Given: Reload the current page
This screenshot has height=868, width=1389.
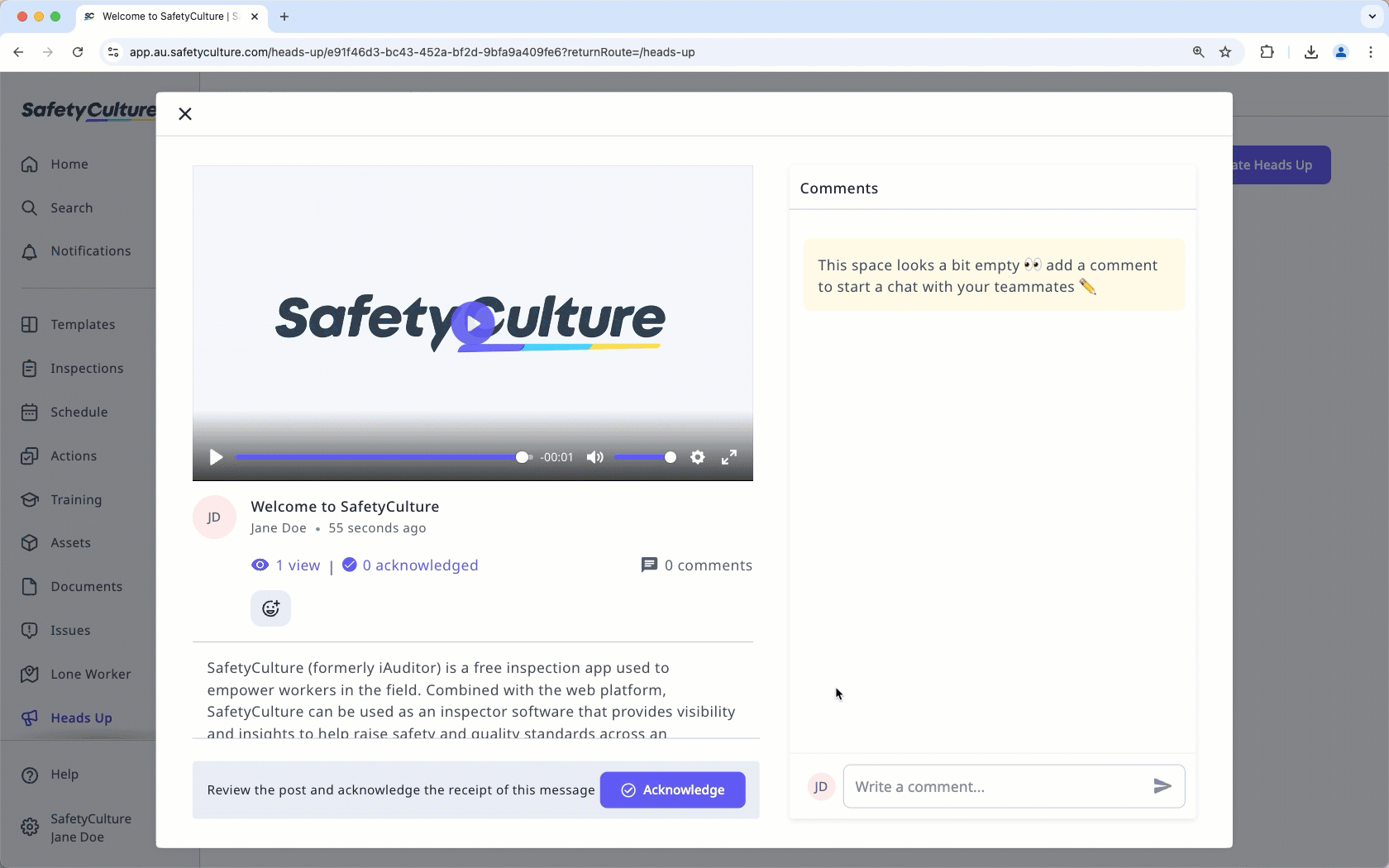Looking at the screenshot, I should [x=78, y=52].
